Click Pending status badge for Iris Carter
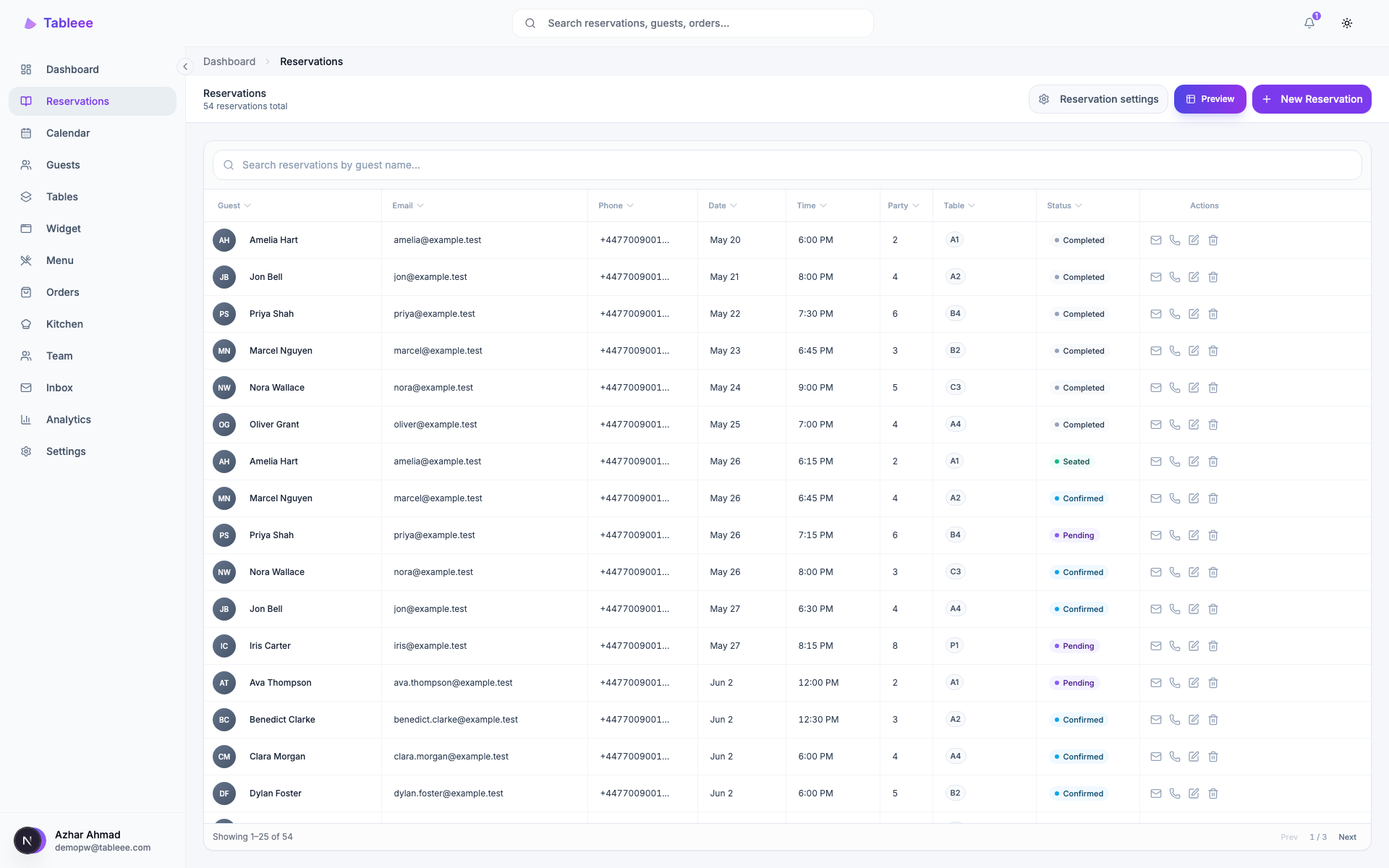The width and height of the screenshot is (1389, 868). tap(1074, 646)
